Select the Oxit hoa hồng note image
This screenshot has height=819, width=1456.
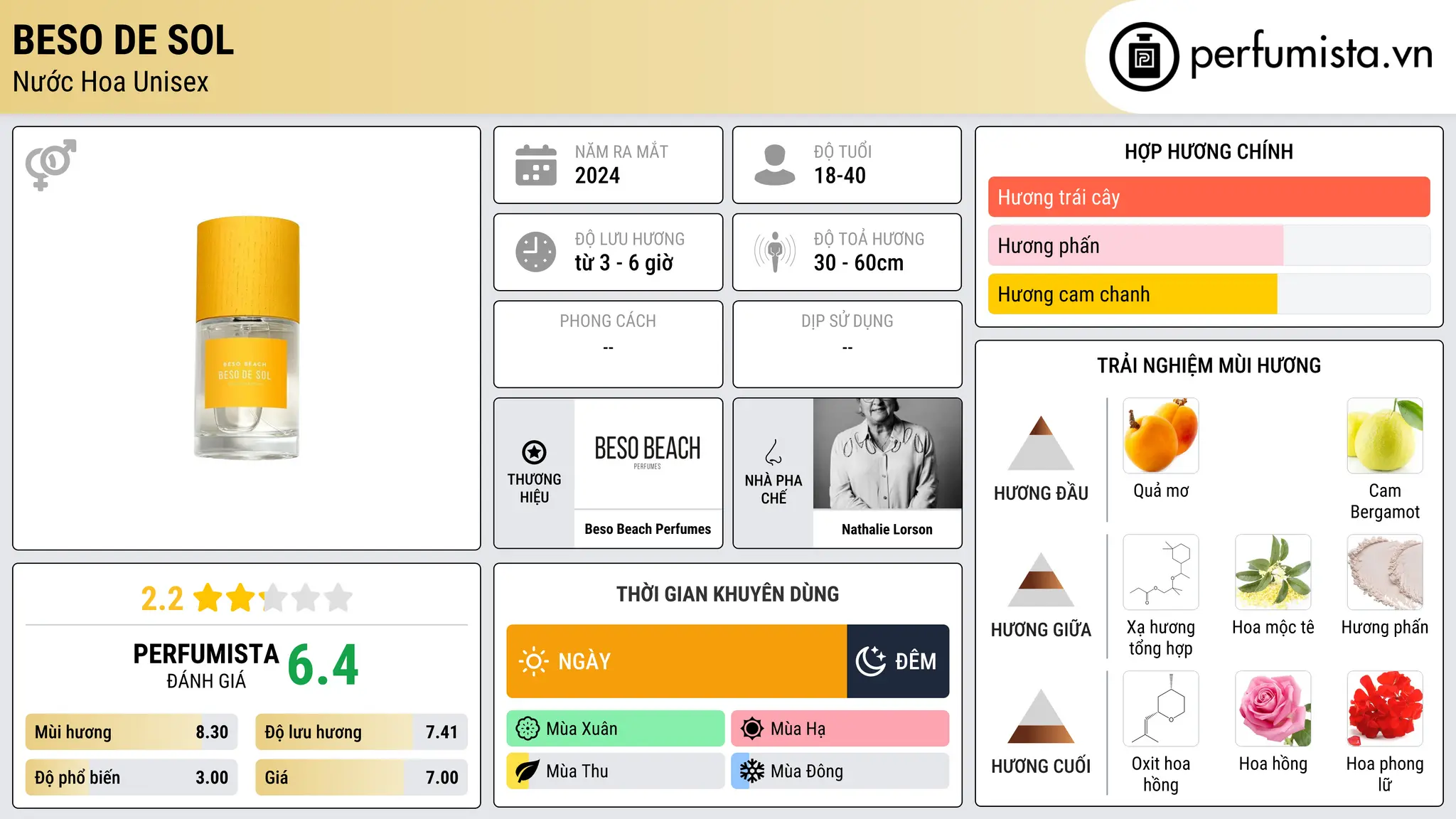pyautogui.click(x=1161, y=709)
